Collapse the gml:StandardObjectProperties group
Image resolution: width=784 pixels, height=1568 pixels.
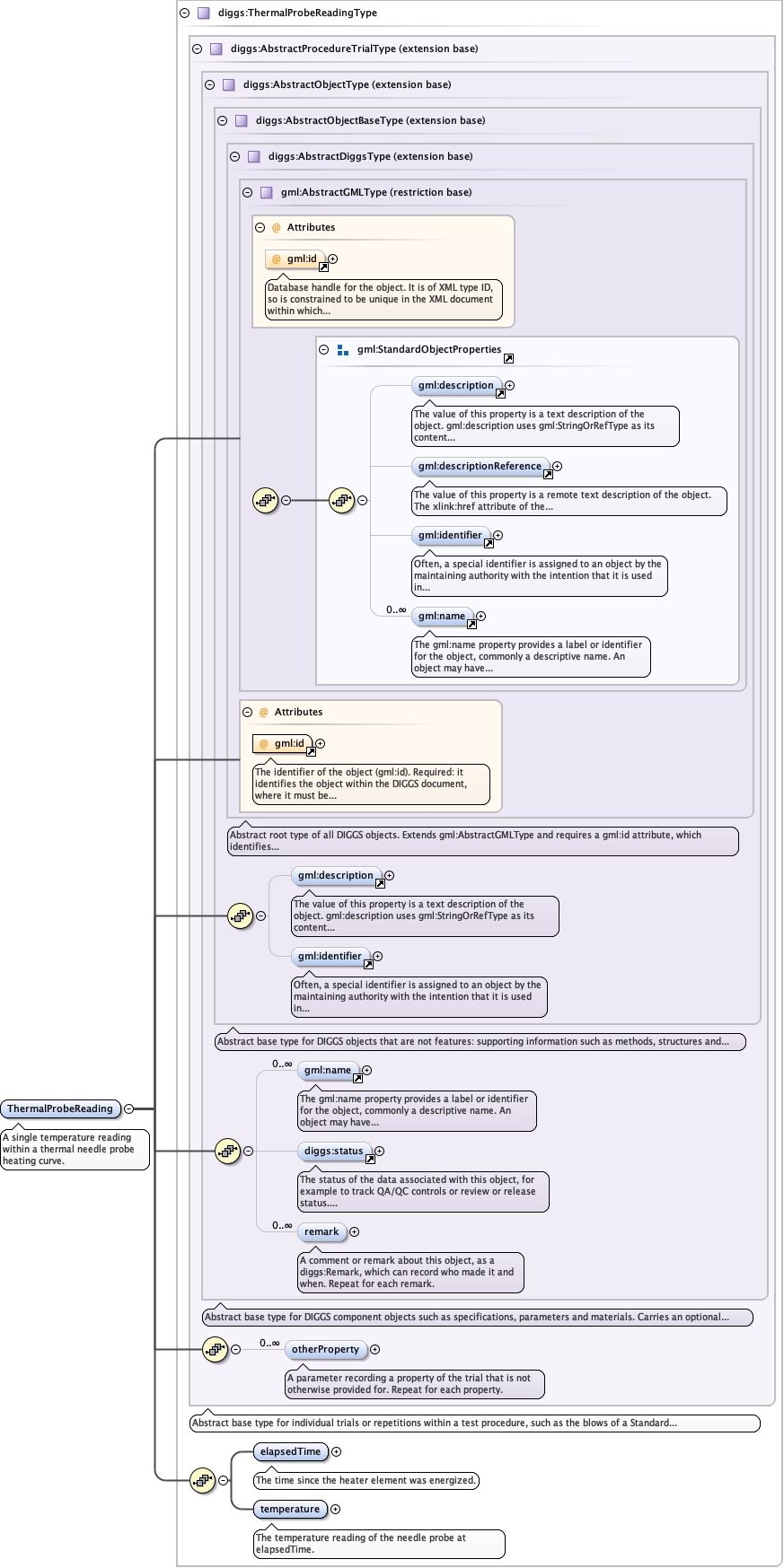[x=324, y=350]
